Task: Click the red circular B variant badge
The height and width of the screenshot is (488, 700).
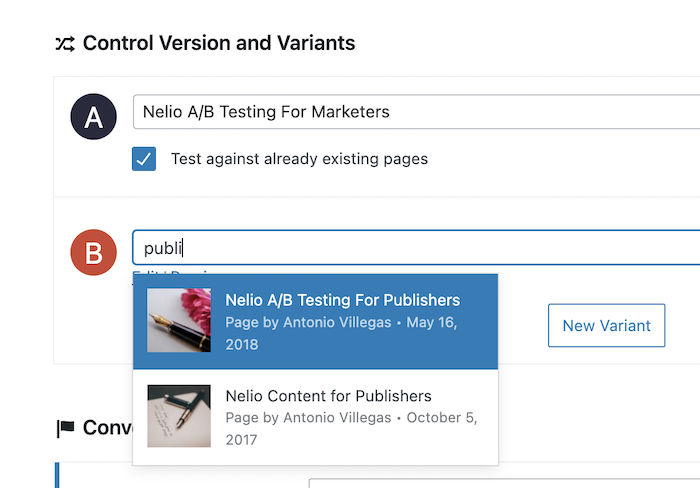Action: click(94, 252)
